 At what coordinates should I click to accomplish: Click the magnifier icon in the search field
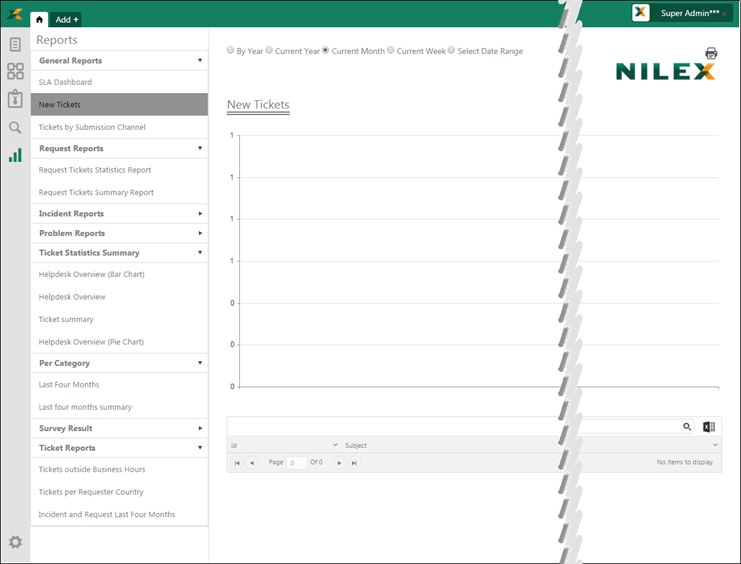click(687, 426)
